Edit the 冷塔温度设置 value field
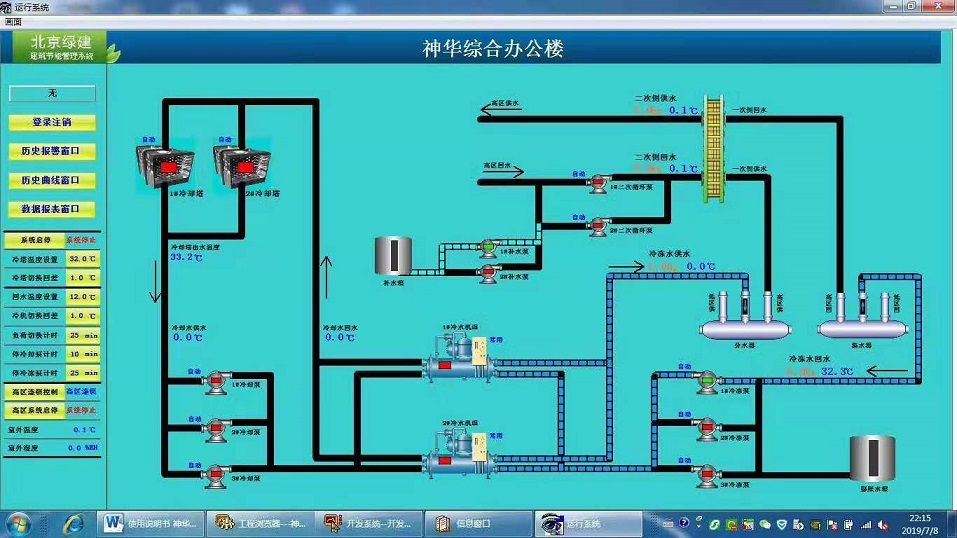The width and height of the screenshot is (957, 538). coord(82,259)
